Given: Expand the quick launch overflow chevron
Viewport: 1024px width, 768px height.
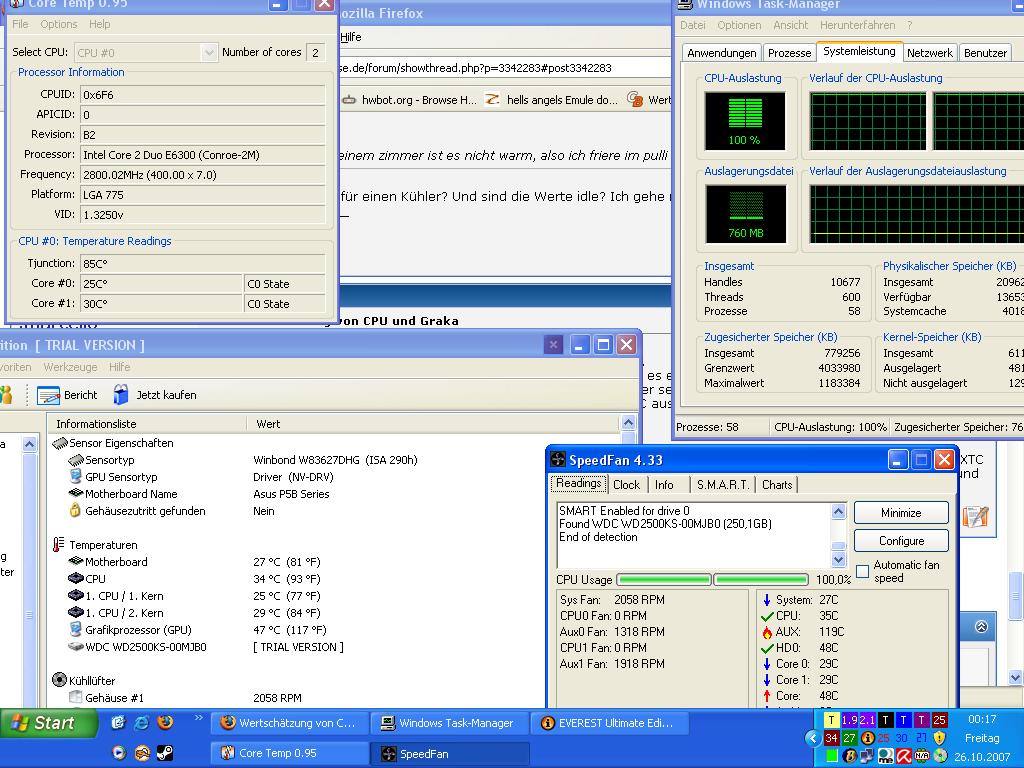Looking at the screenshot, I should point(199,718).
